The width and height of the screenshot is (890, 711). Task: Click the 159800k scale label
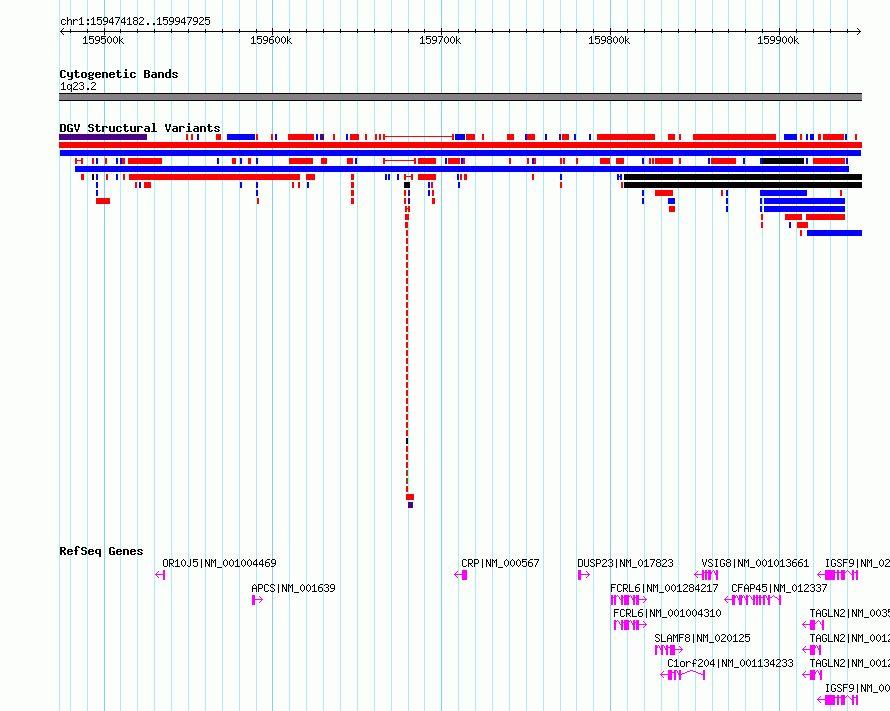pyautogui.click(x=609, y=40)
